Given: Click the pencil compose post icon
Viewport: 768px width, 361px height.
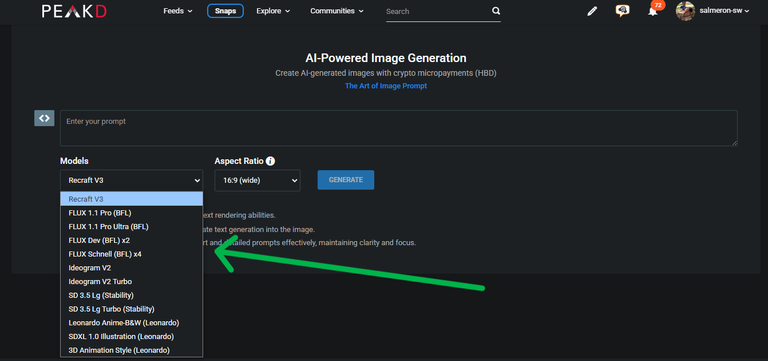Looking at the screenshot, I should click(592, 11).
